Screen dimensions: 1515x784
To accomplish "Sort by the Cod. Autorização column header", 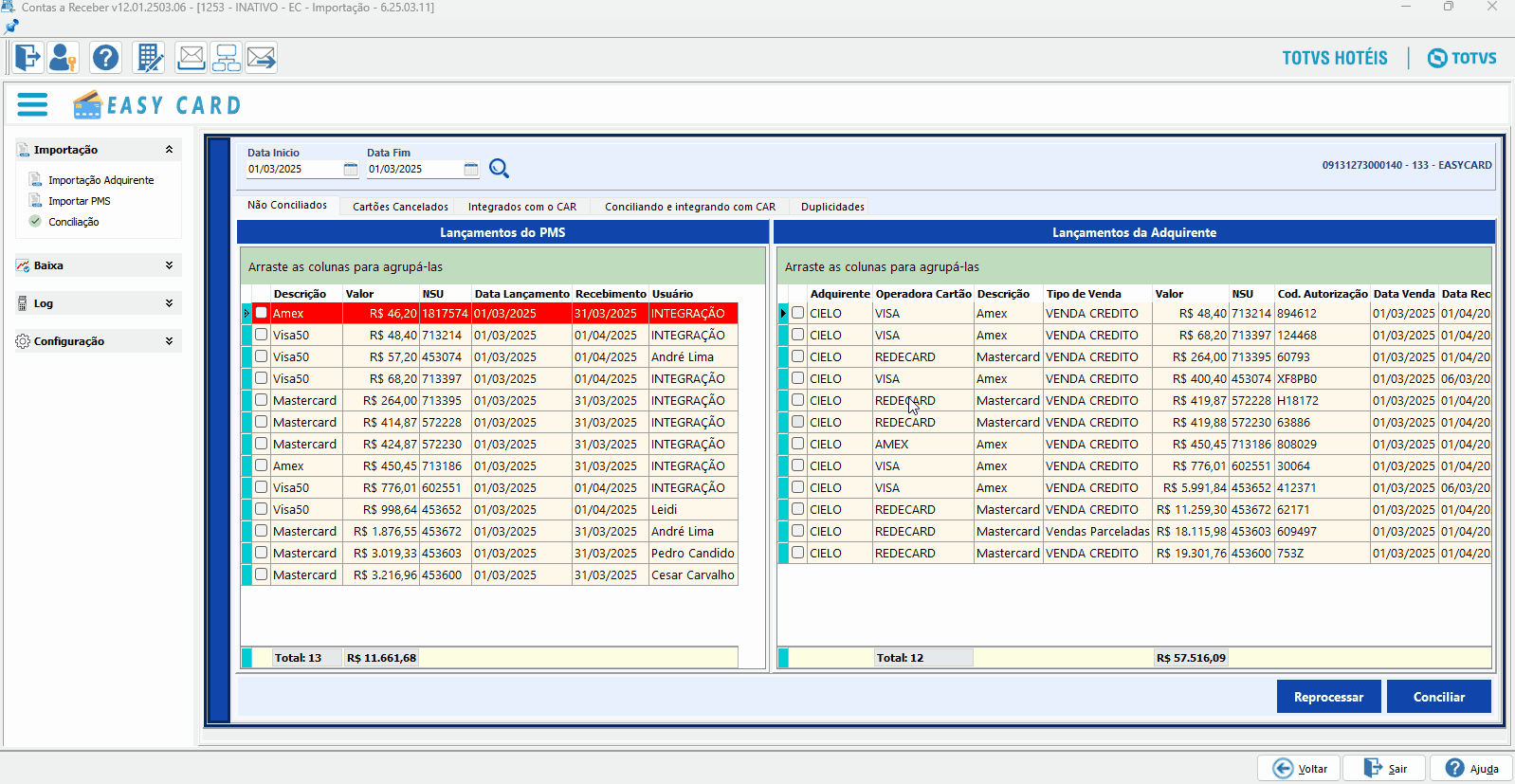I will tap(1323, 294).
